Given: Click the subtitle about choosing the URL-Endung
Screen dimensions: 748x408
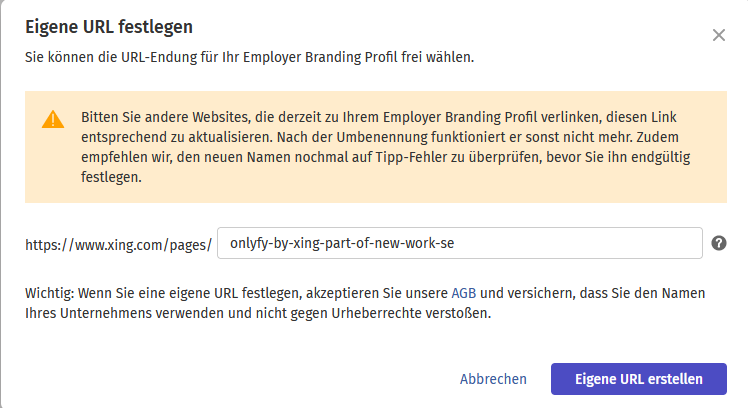Looking at the screenshot, I should (249, 57).
